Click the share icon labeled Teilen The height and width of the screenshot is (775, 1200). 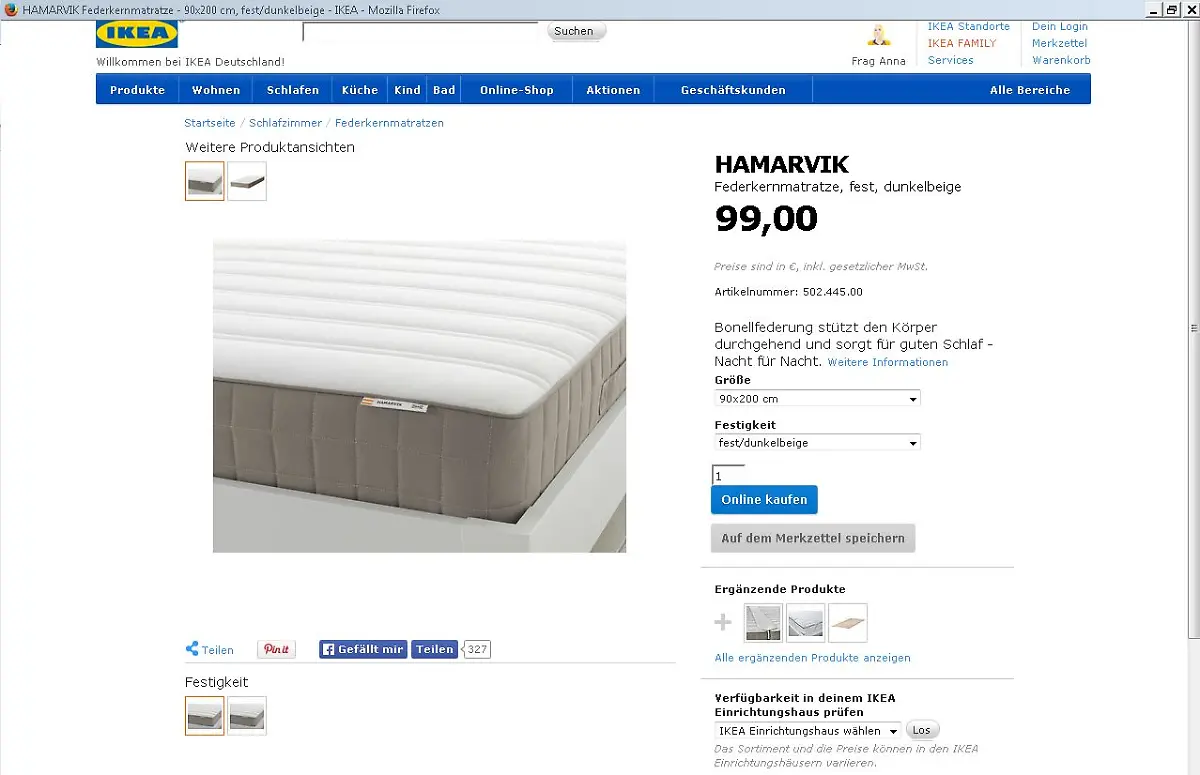pos(209,649)
